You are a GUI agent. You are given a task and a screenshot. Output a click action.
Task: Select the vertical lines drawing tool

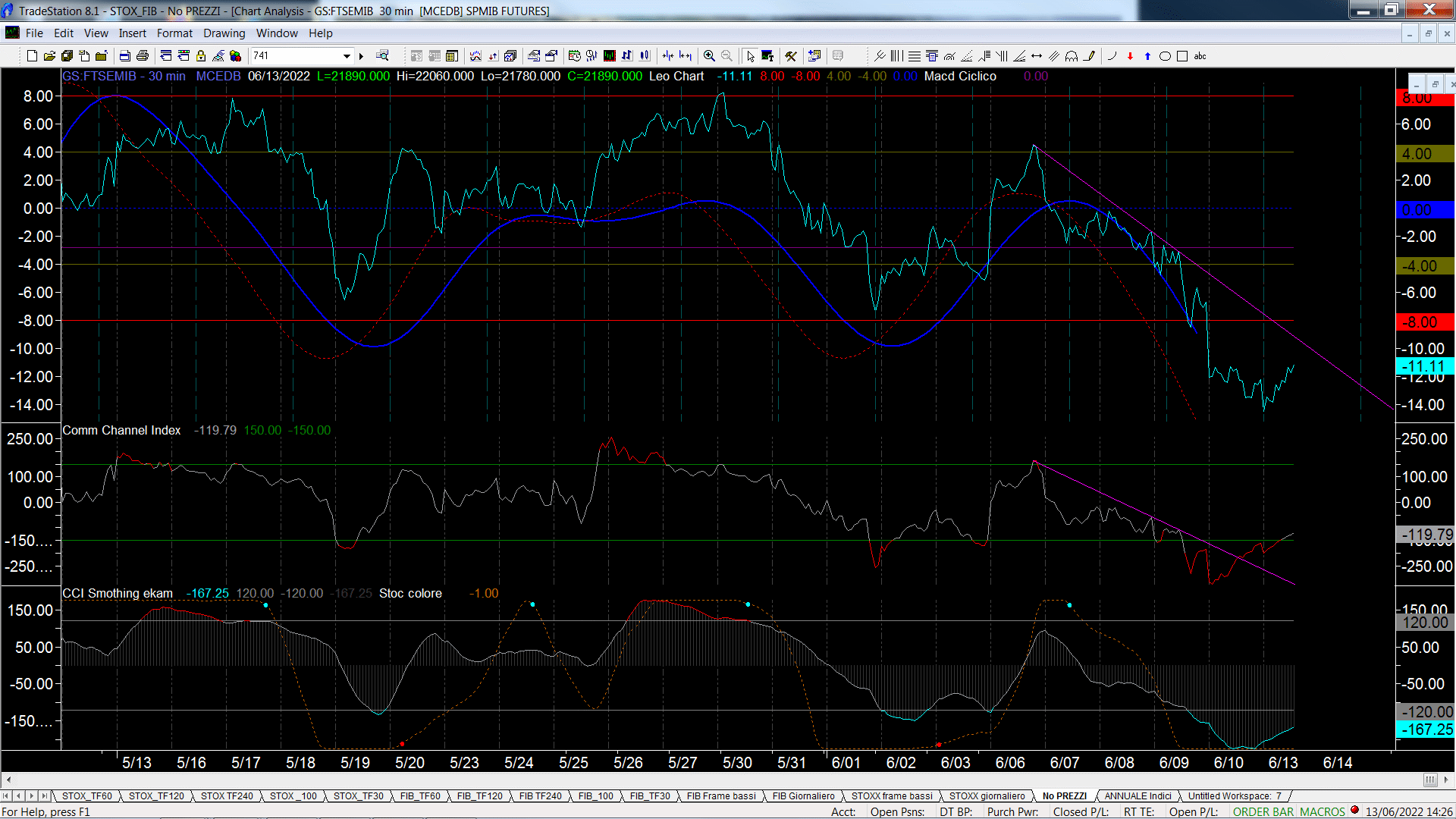tap(896, 55)
